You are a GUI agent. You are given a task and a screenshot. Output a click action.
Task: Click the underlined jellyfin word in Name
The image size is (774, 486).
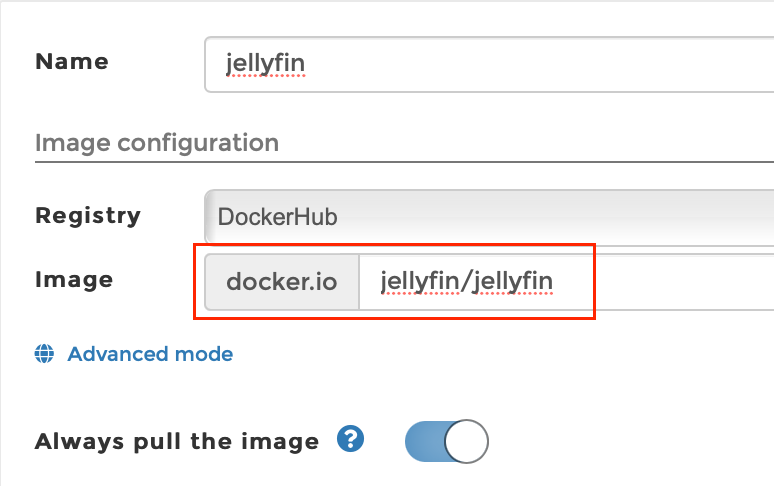266,64
